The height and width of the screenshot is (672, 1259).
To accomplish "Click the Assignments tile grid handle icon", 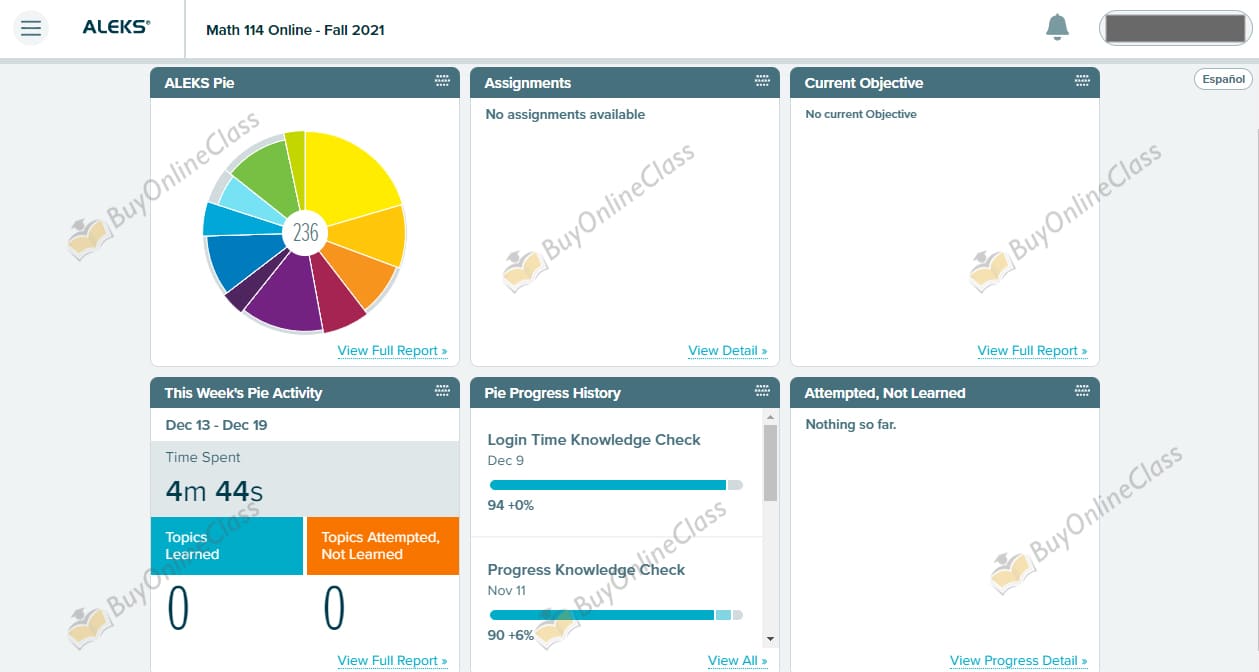I will click(763, 82).
